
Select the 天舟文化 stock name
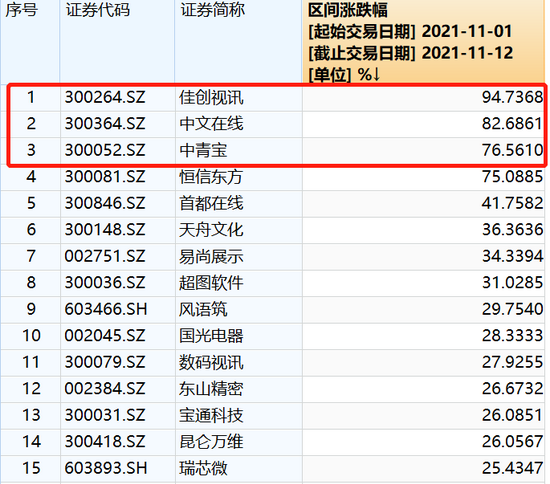[211, 230]
